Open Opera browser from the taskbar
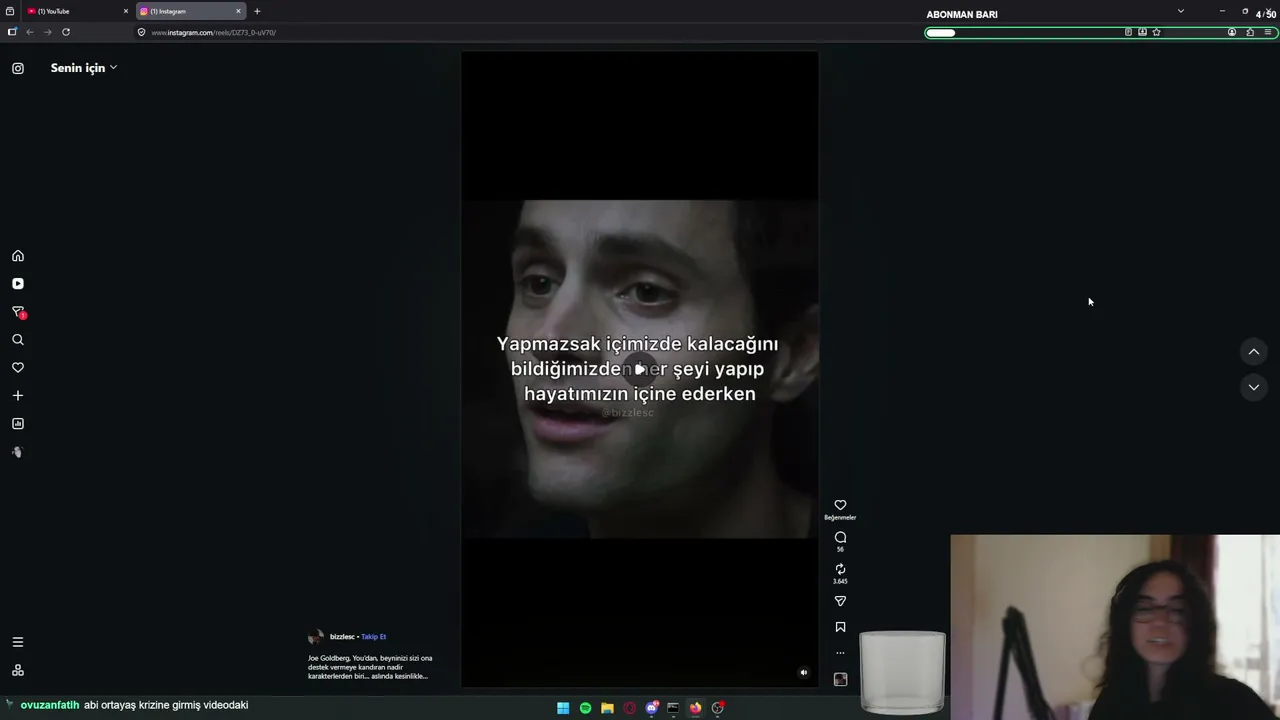Viewport: 1280px width, 720px height. [x=629, y=708]
